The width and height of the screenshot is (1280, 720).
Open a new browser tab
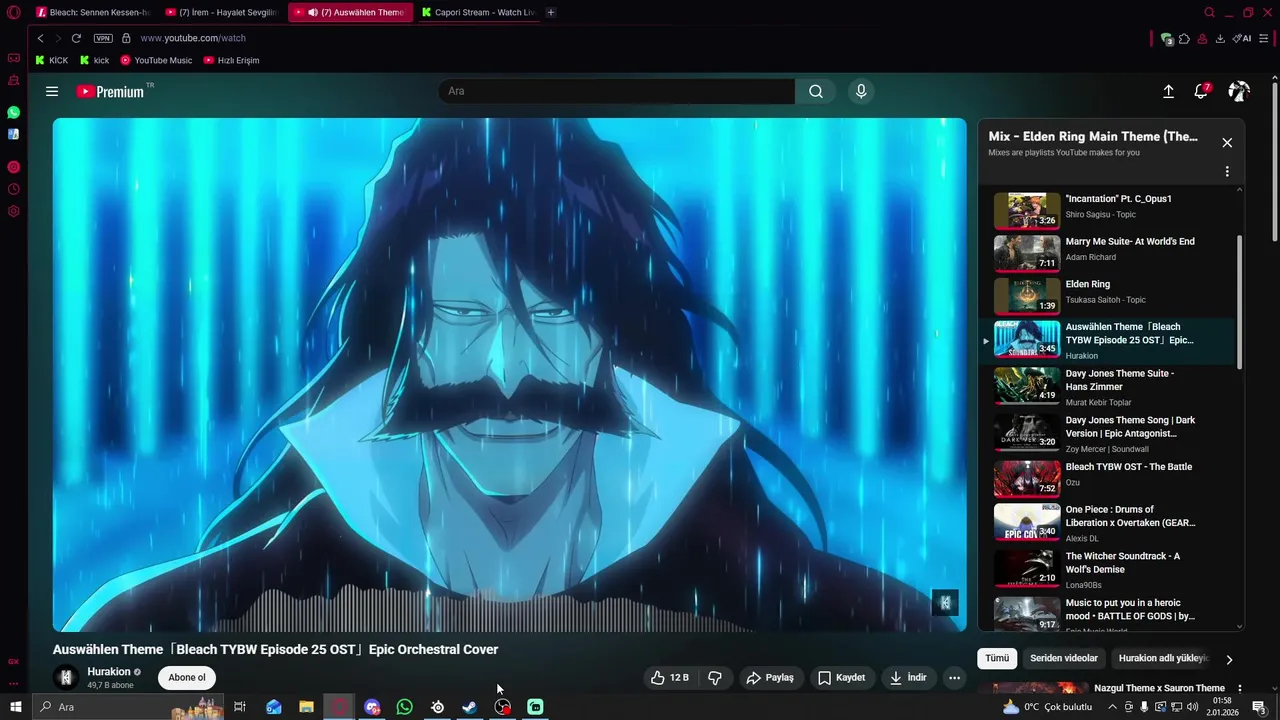(x=551, y=12)
